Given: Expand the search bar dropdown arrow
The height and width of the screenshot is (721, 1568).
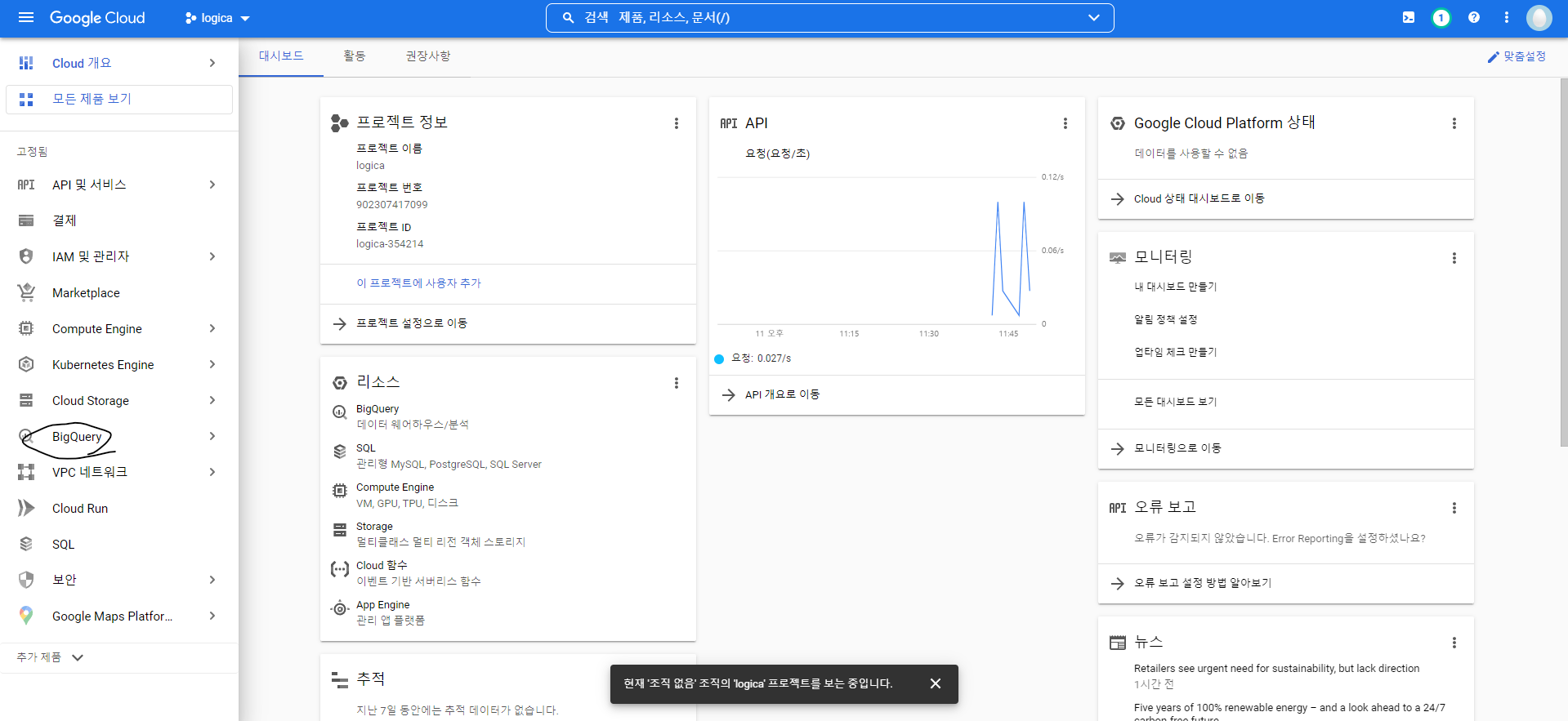Looking at the screenshot, I should [1094, 18].
